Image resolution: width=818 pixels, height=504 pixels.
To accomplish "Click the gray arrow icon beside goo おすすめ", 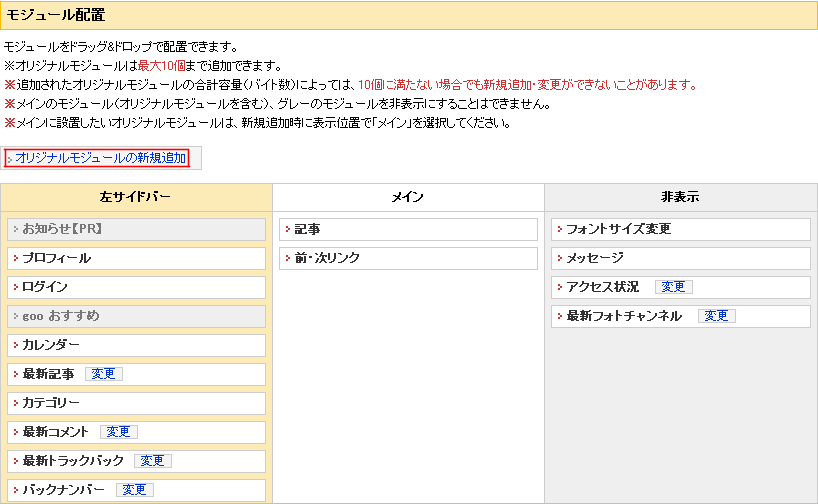I will 16,316.
